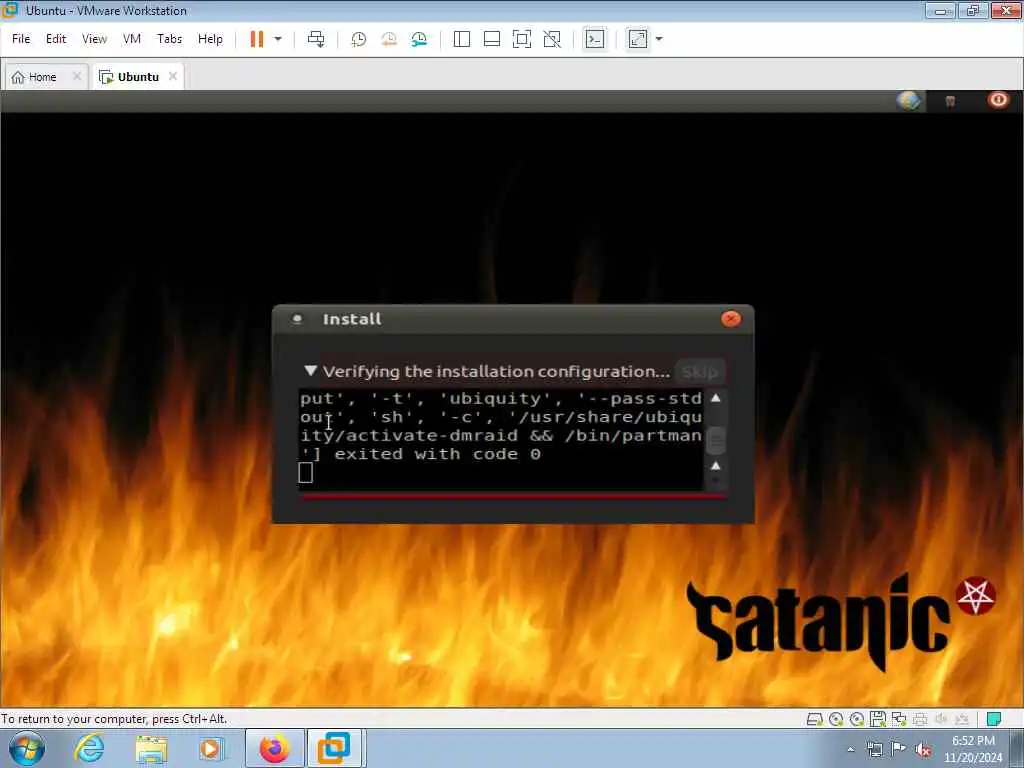Click the globe icon in Ubuntu top panel
The width and height of the screenshot is (1024, 768).
click(x=908, y=101)
